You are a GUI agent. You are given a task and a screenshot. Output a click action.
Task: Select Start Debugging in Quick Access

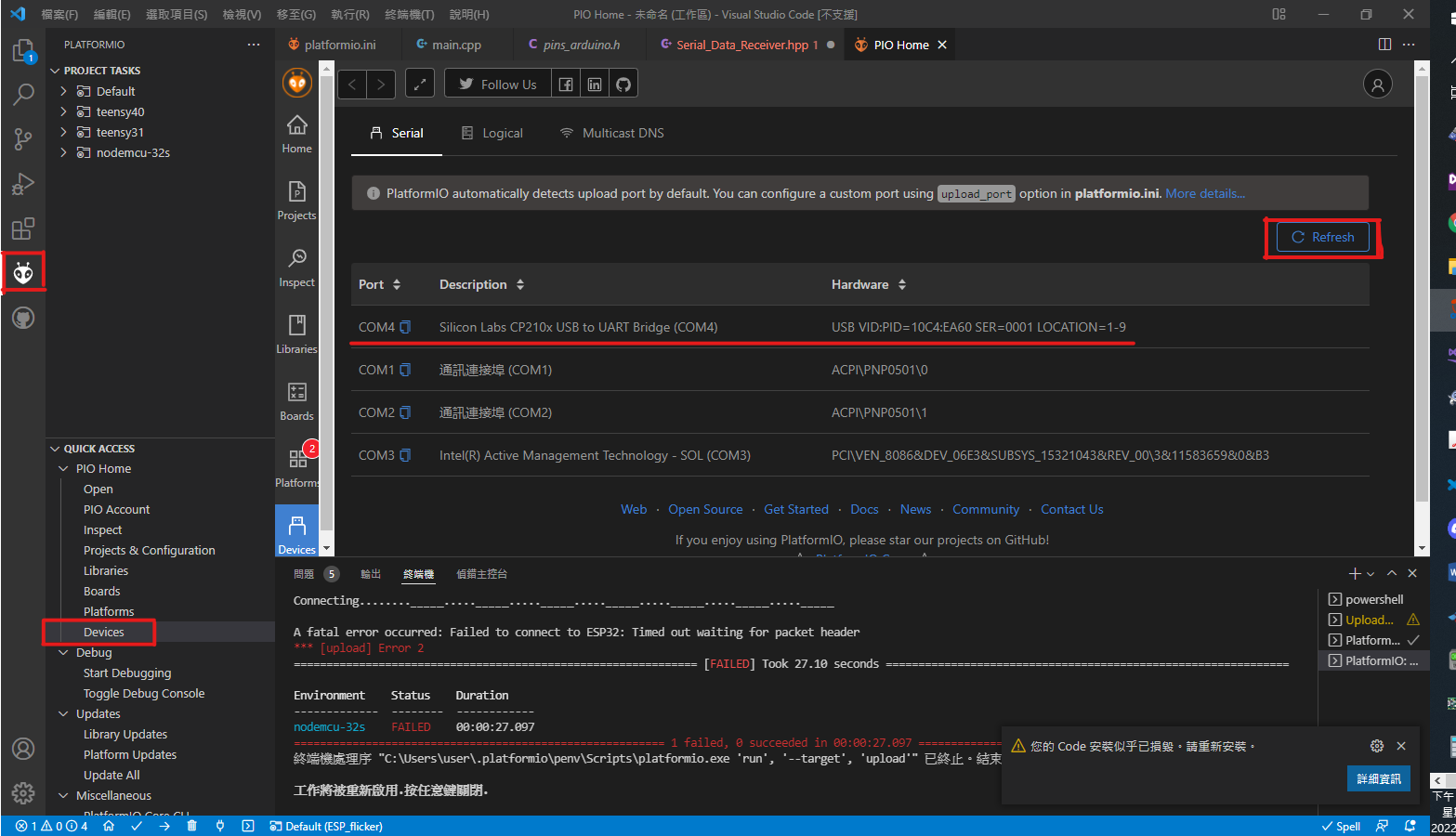pyautogui.click(x=127, y=673)
